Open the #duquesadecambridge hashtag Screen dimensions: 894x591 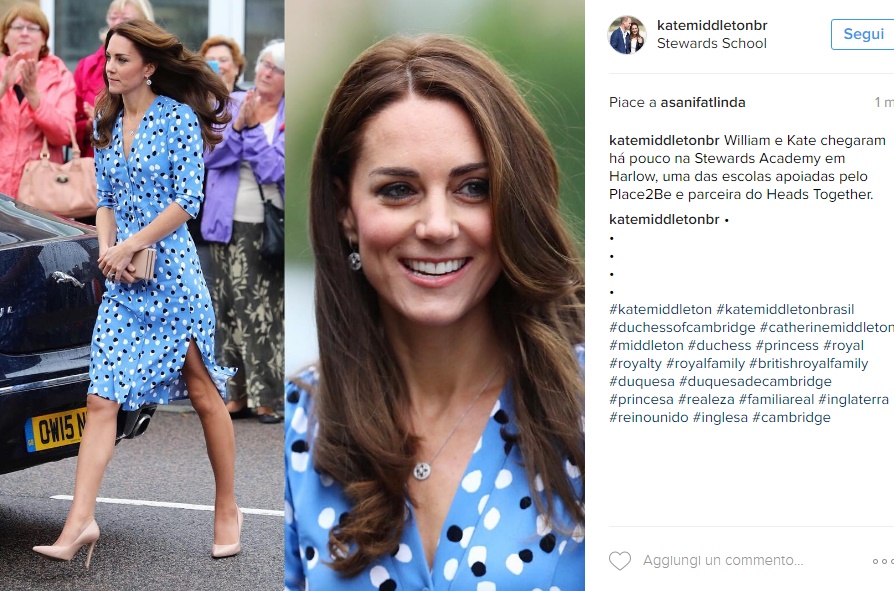755,381
